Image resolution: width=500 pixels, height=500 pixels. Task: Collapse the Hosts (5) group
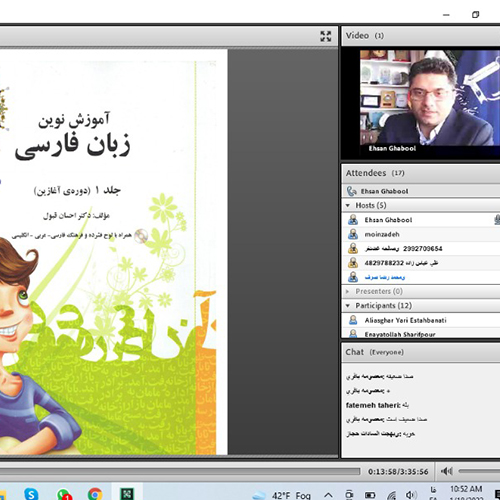(x=348, y=205)
